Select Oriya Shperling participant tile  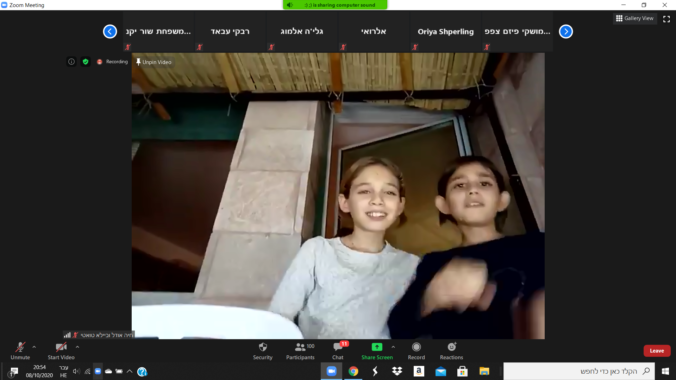[445, 31]
